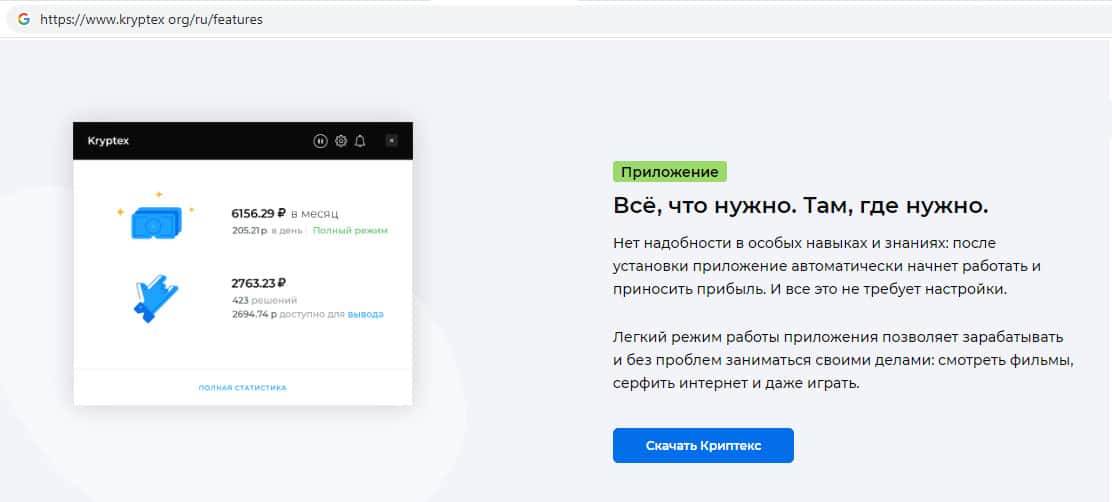Select the kryptex.org URL in the address bar

coord(151,20)
